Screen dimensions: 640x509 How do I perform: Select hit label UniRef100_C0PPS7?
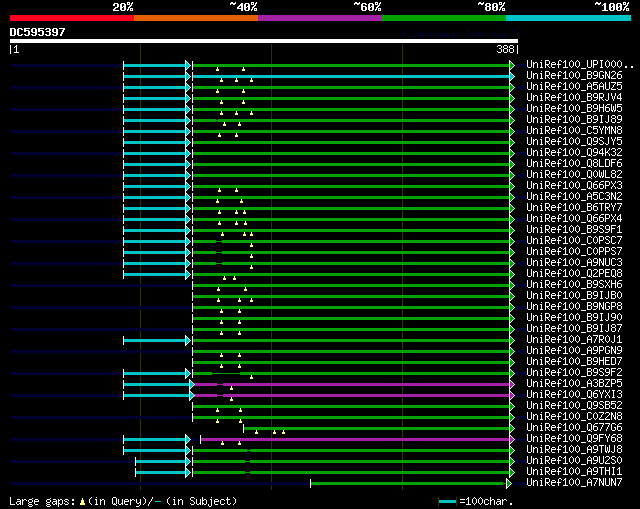(574, 252)
